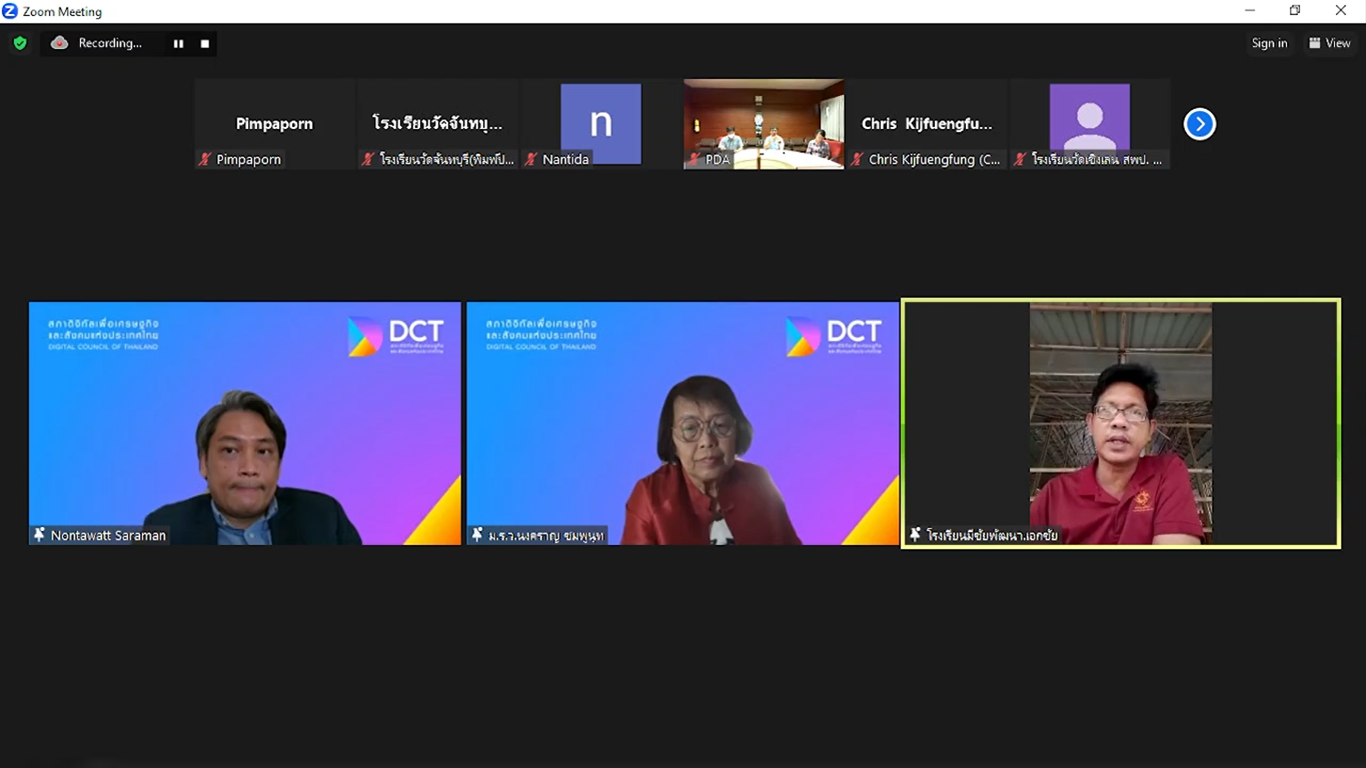Select Nontawatt Saraman's video panel
Screen dimensions: 1366x768
click(244, 423)
